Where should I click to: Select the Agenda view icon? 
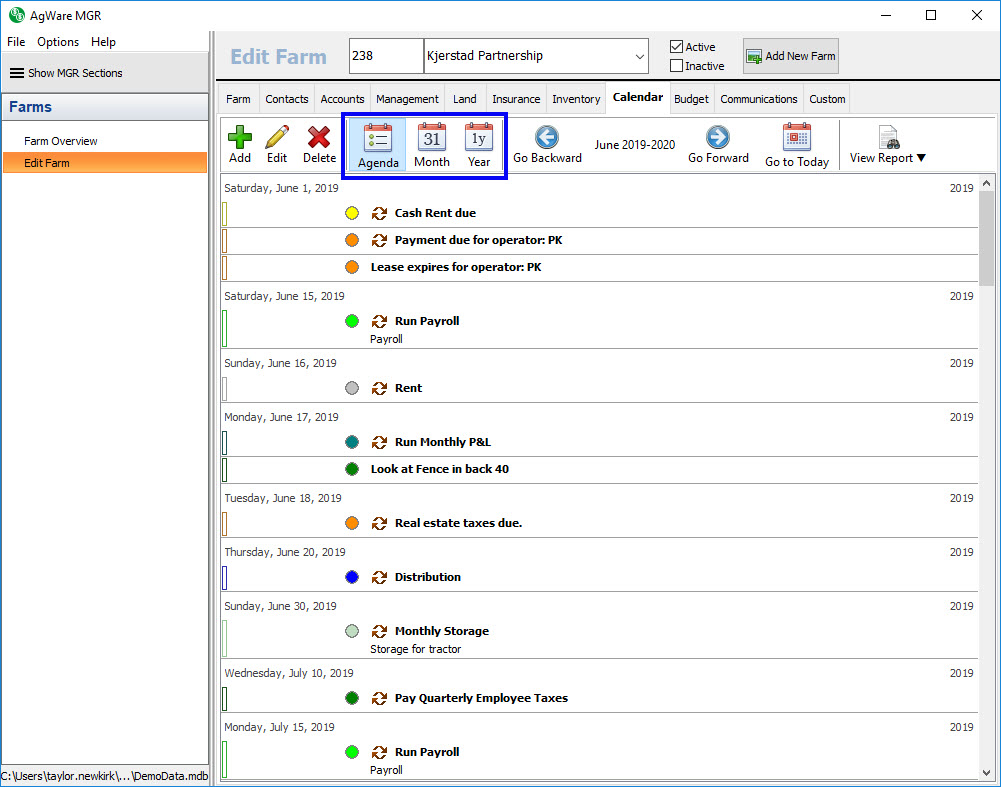(x=378, y=138)
